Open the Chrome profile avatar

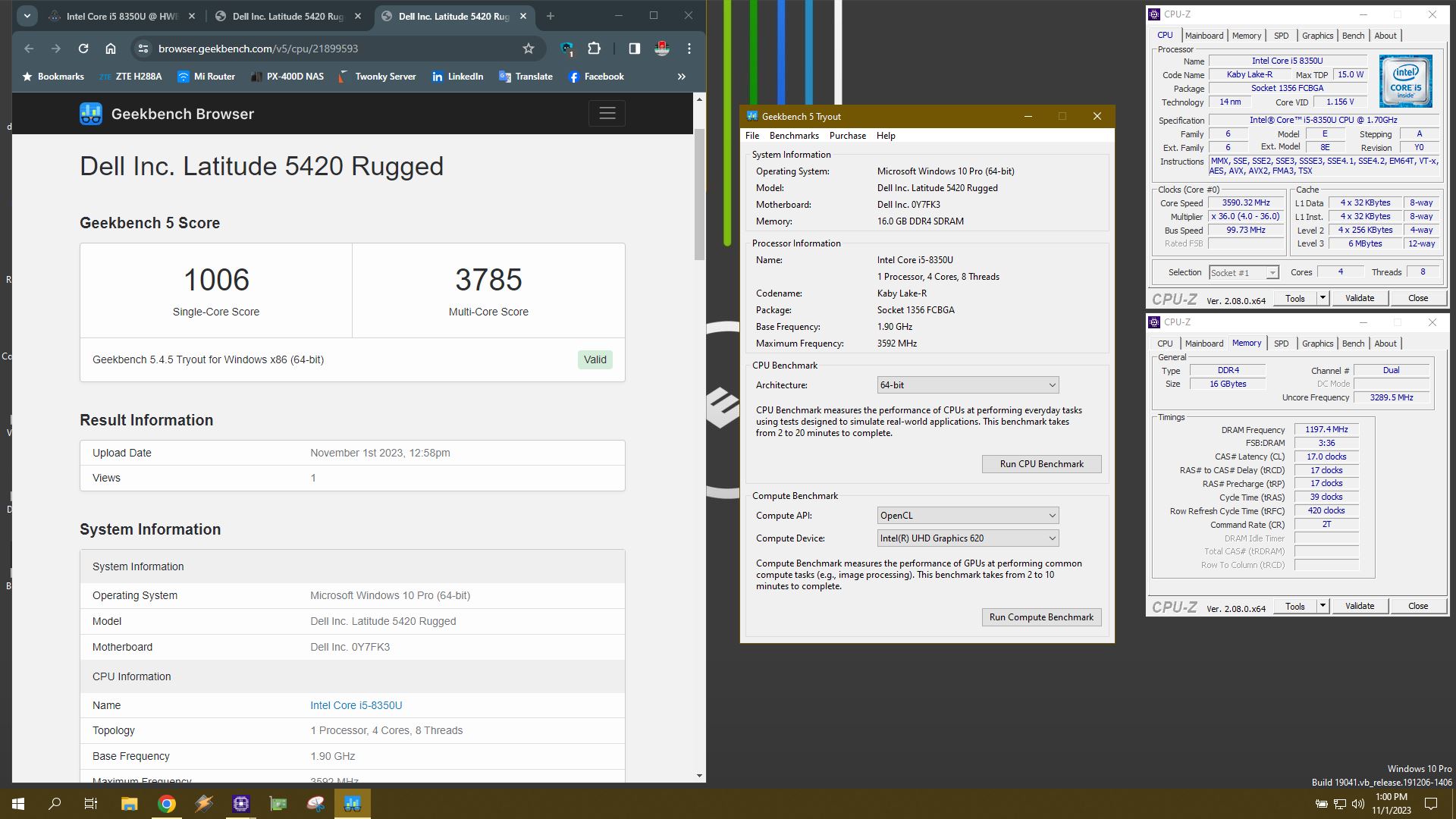click(x=662, y=49)
